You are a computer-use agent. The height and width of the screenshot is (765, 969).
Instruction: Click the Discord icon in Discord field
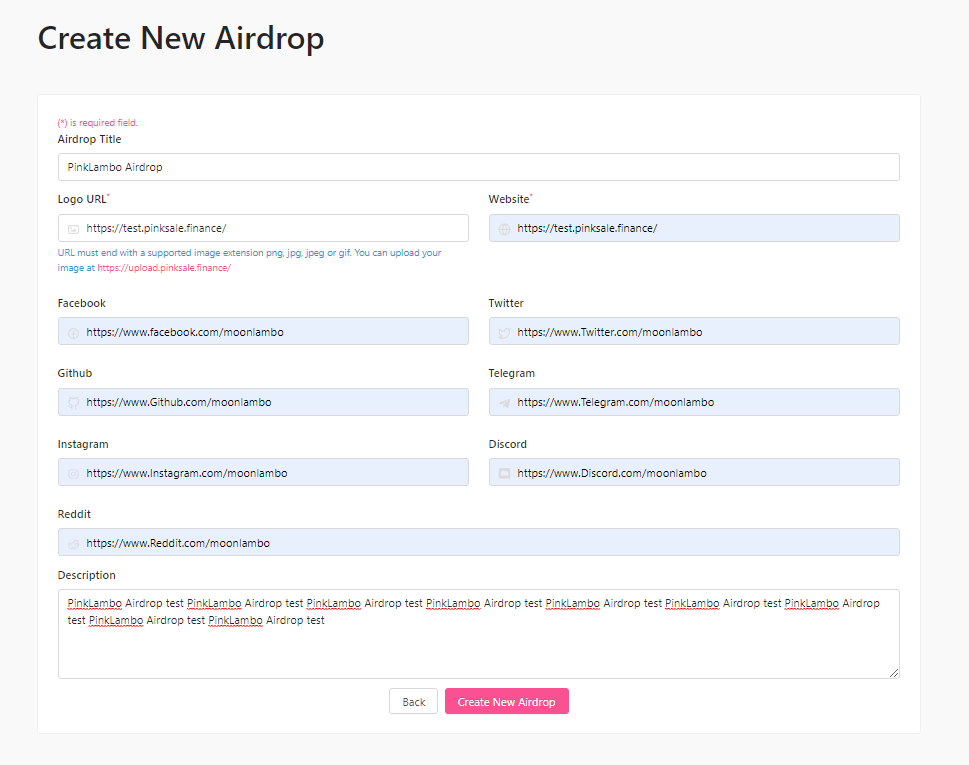(x=504, y=474)
